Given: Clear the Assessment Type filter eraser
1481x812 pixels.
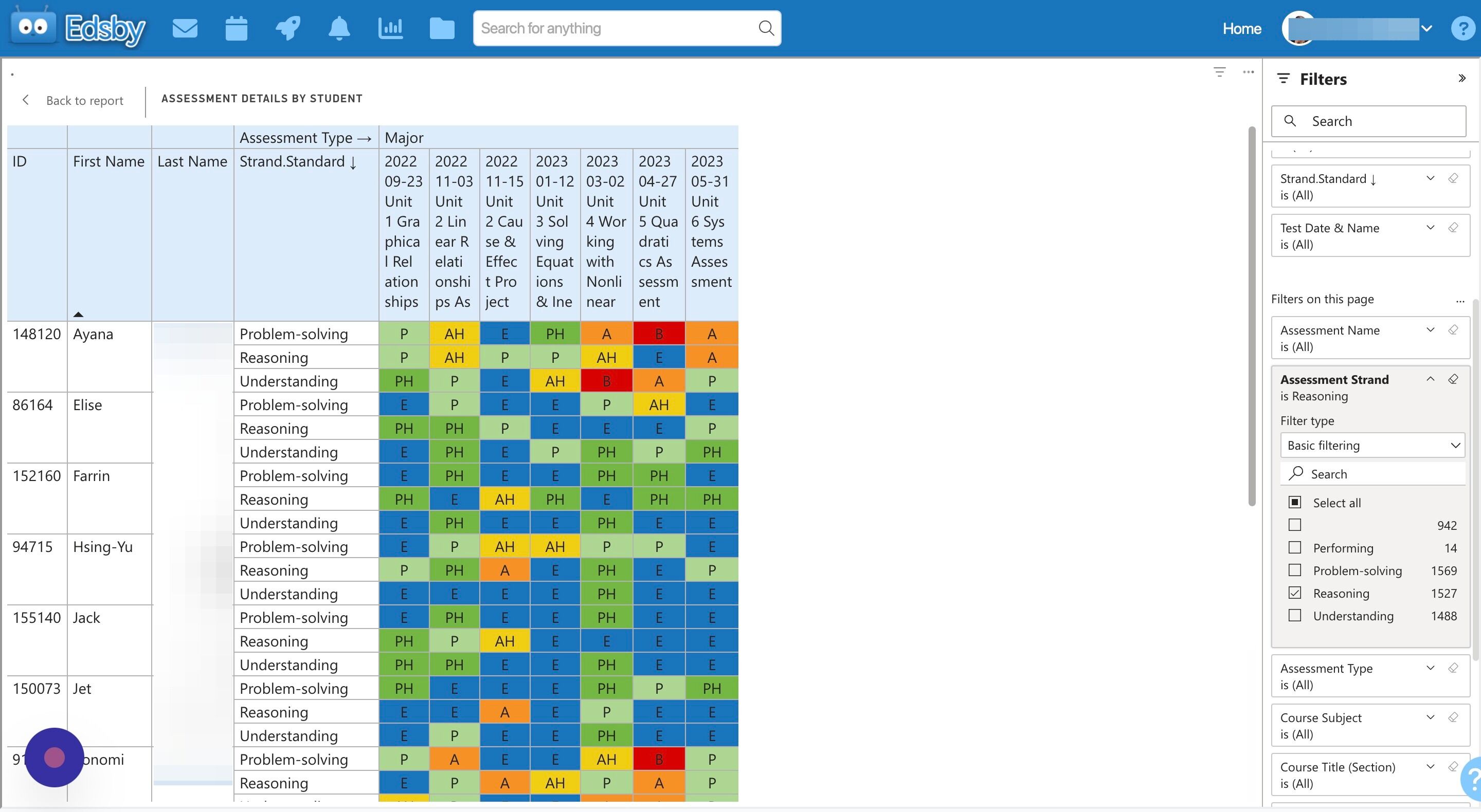Looking at the screenshot, I should (x=1453, y=668).
